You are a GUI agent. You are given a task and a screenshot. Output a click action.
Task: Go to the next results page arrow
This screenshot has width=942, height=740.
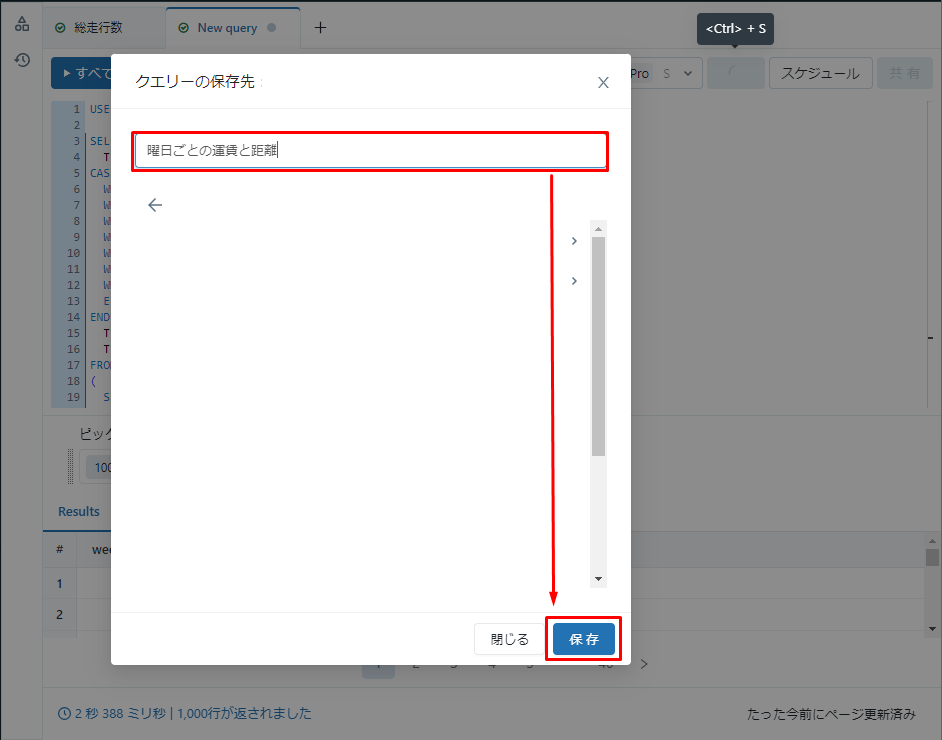click(x=644, y=664)
